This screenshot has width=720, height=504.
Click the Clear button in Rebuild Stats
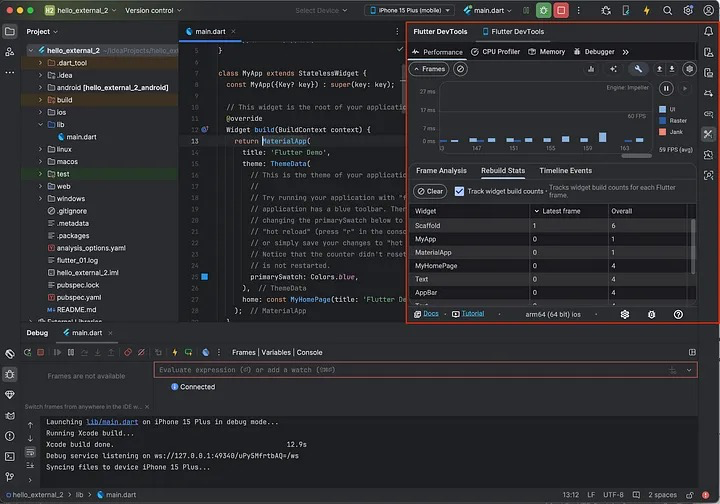430,191
